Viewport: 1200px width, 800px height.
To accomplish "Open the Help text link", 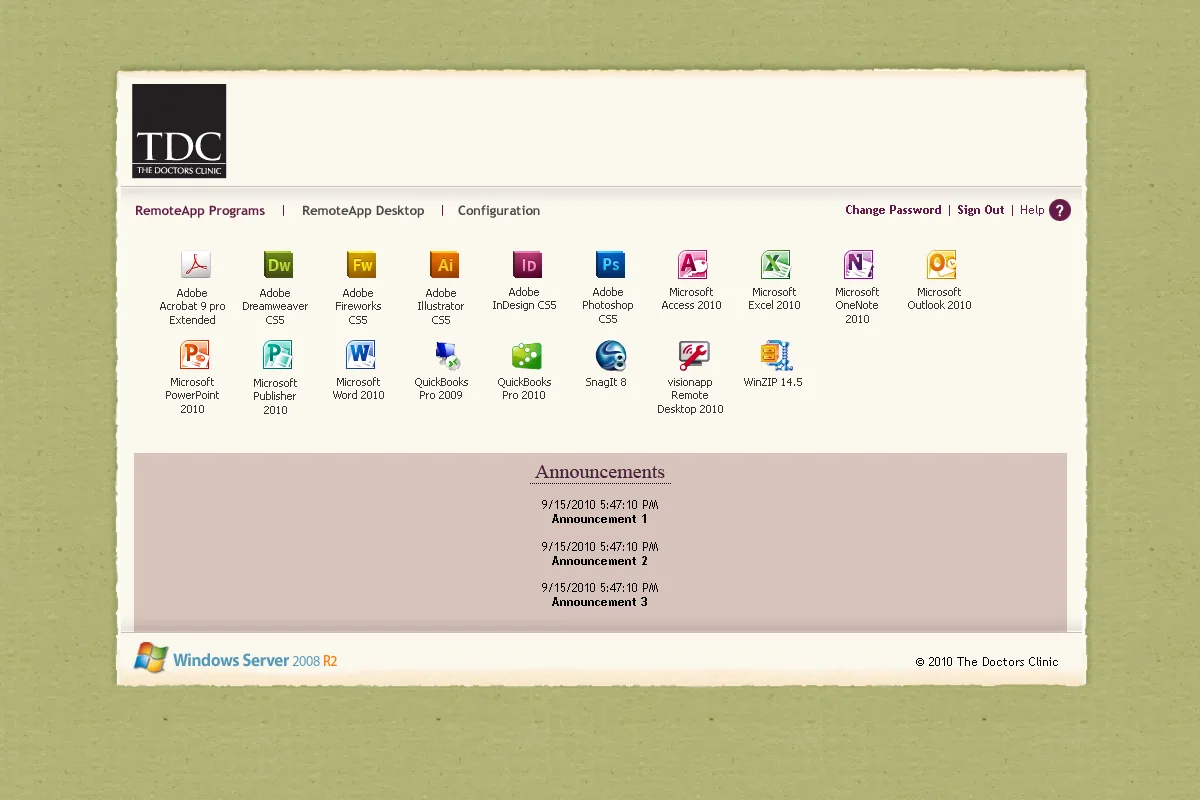I will coord(1032,210).
